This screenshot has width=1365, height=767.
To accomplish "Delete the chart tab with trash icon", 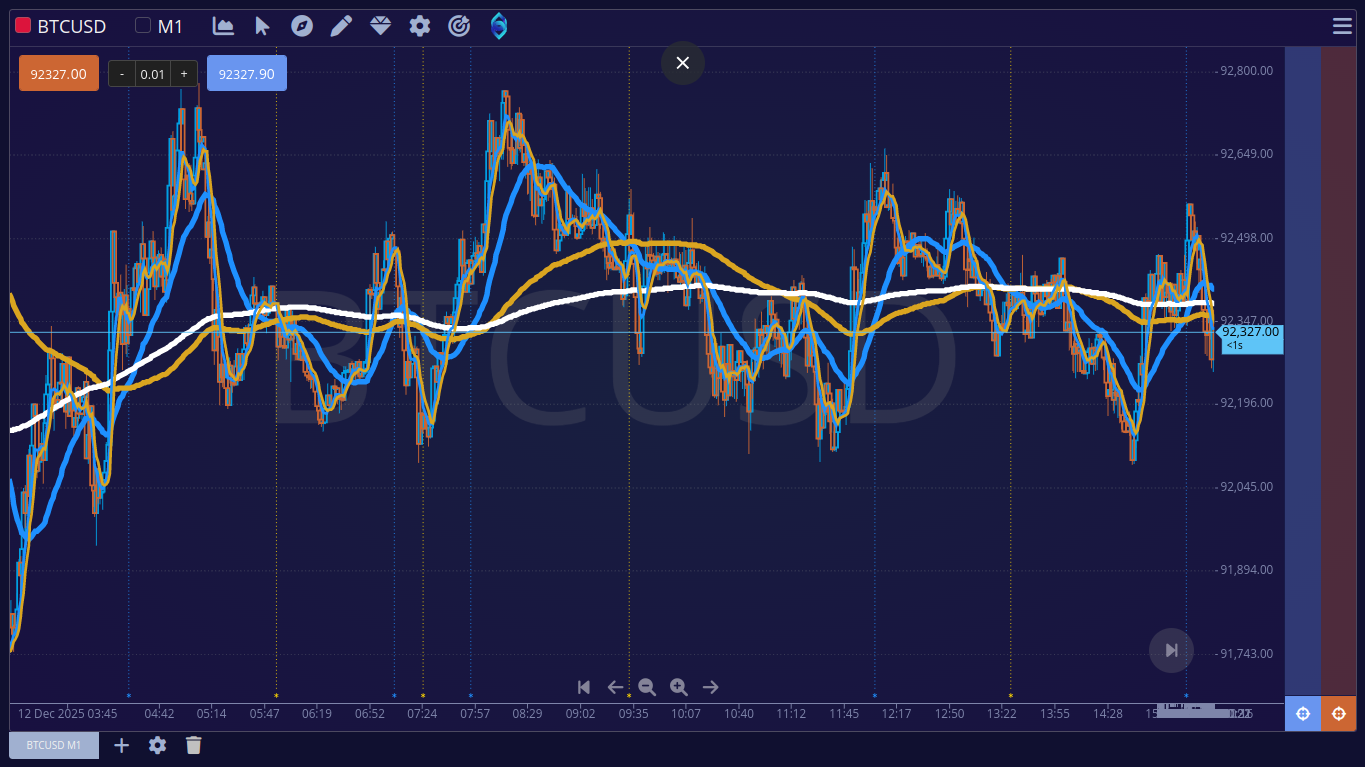I will pyautogui.click(x=194, y=745).
